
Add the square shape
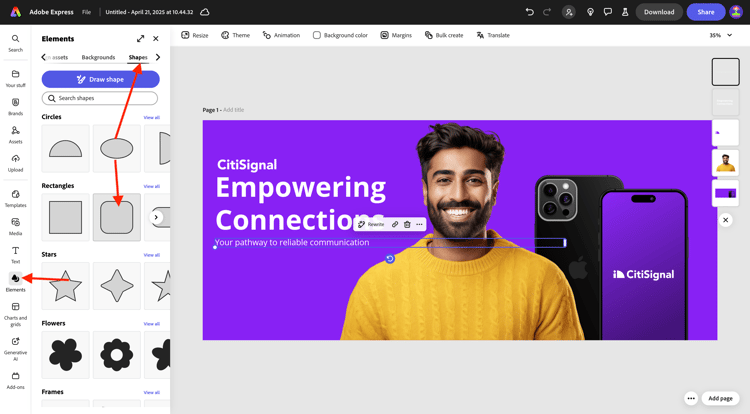point(66,217)
